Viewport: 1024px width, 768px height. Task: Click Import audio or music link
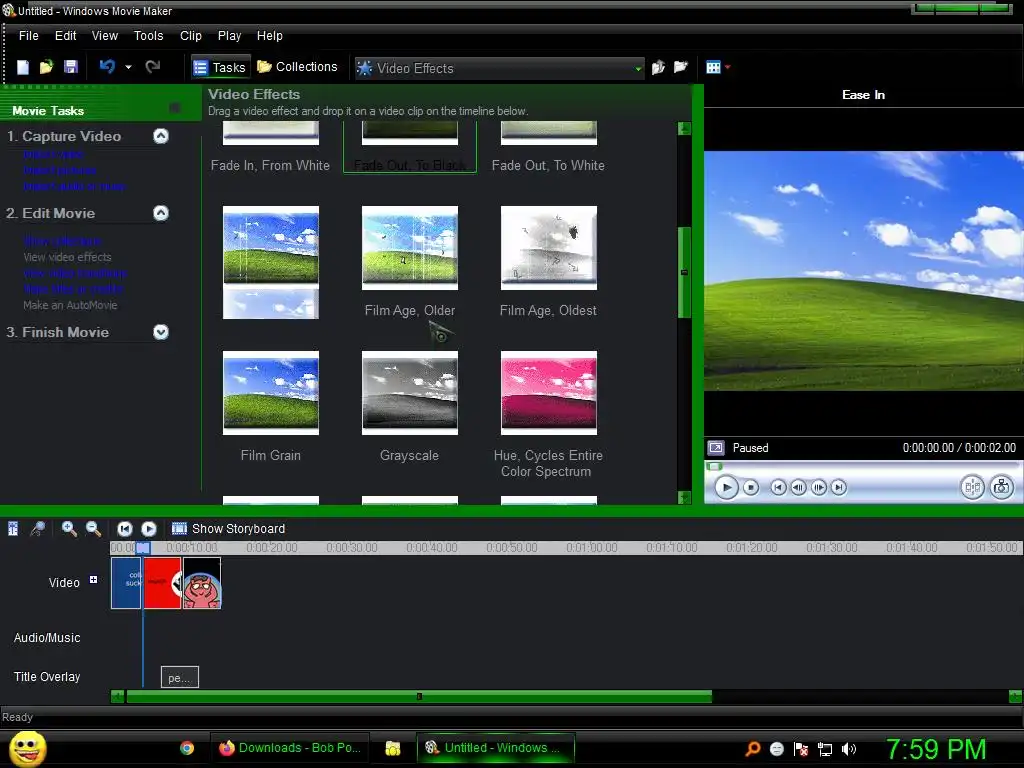[74, 186]
